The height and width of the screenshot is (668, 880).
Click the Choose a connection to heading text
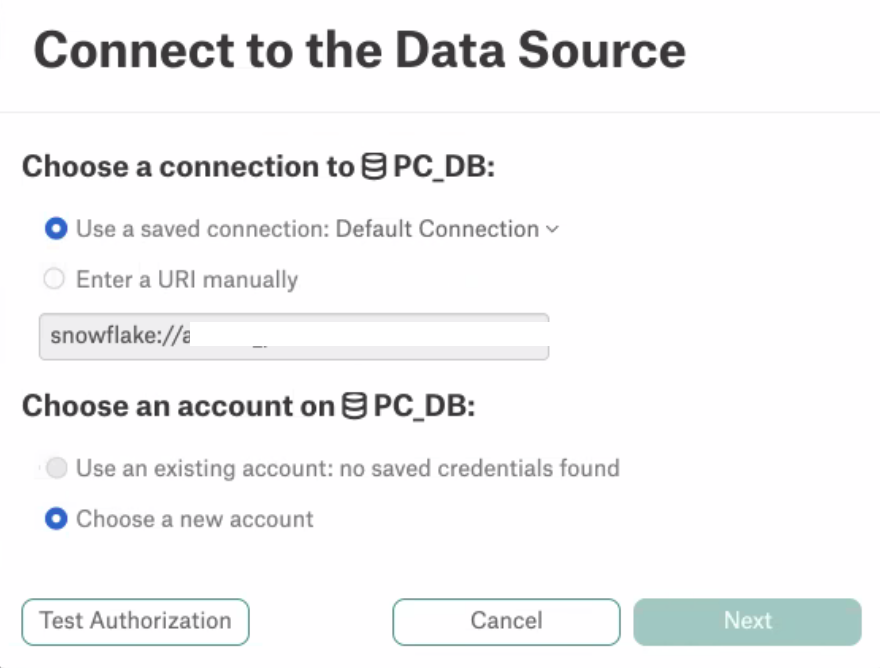189,167
